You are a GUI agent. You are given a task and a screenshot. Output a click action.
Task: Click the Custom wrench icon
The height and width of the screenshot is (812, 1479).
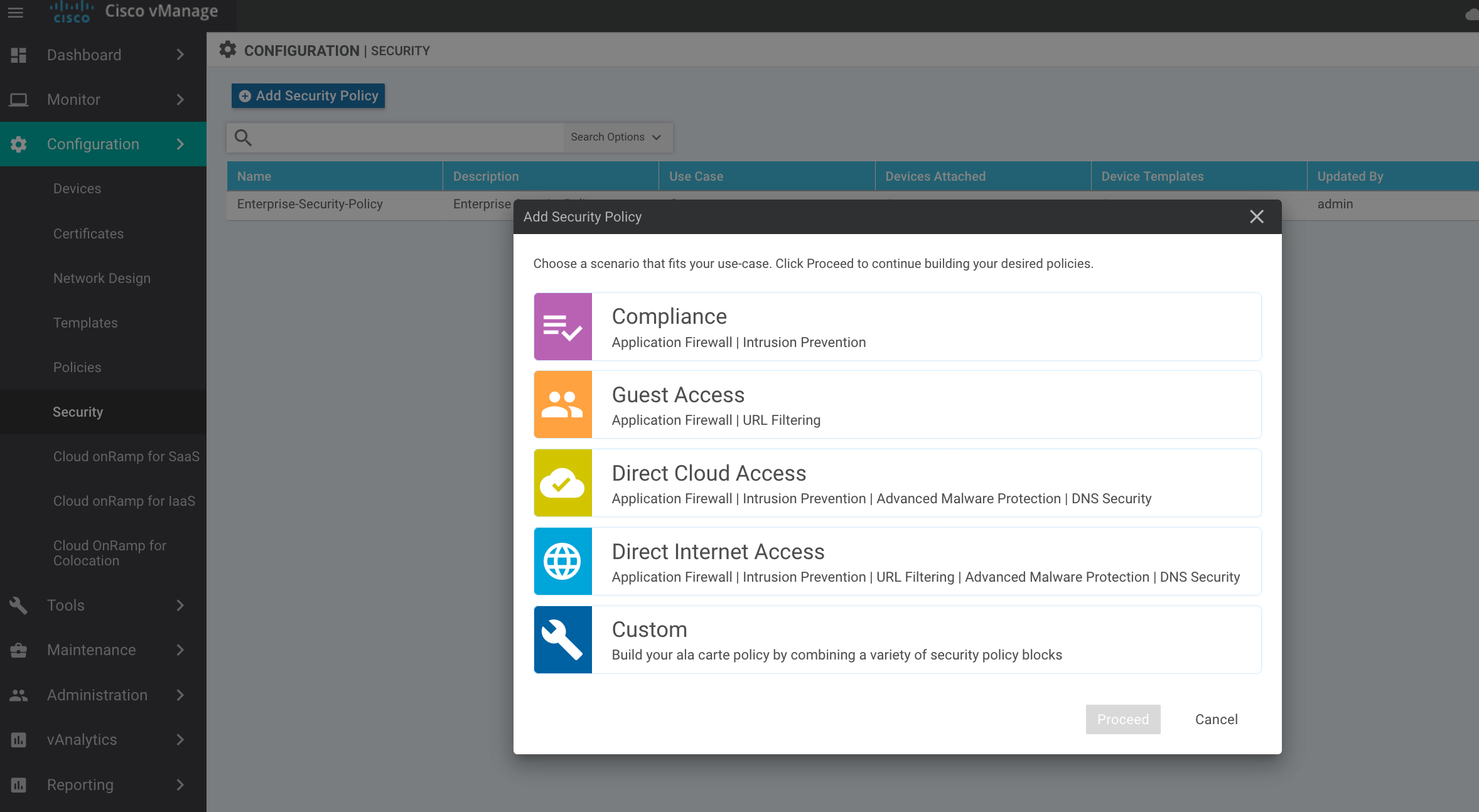[563, 640]
